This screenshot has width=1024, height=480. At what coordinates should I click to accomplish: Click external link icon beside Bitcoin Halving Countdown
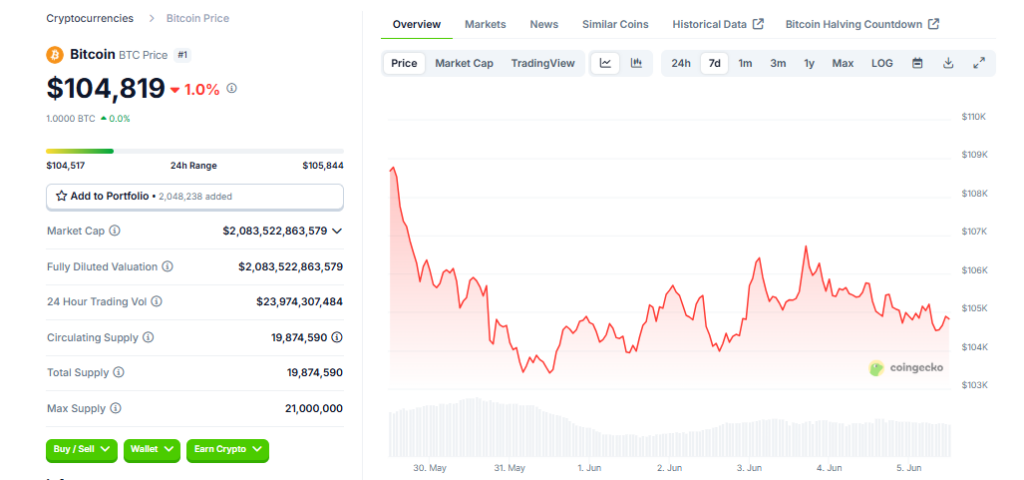point(934,24)
